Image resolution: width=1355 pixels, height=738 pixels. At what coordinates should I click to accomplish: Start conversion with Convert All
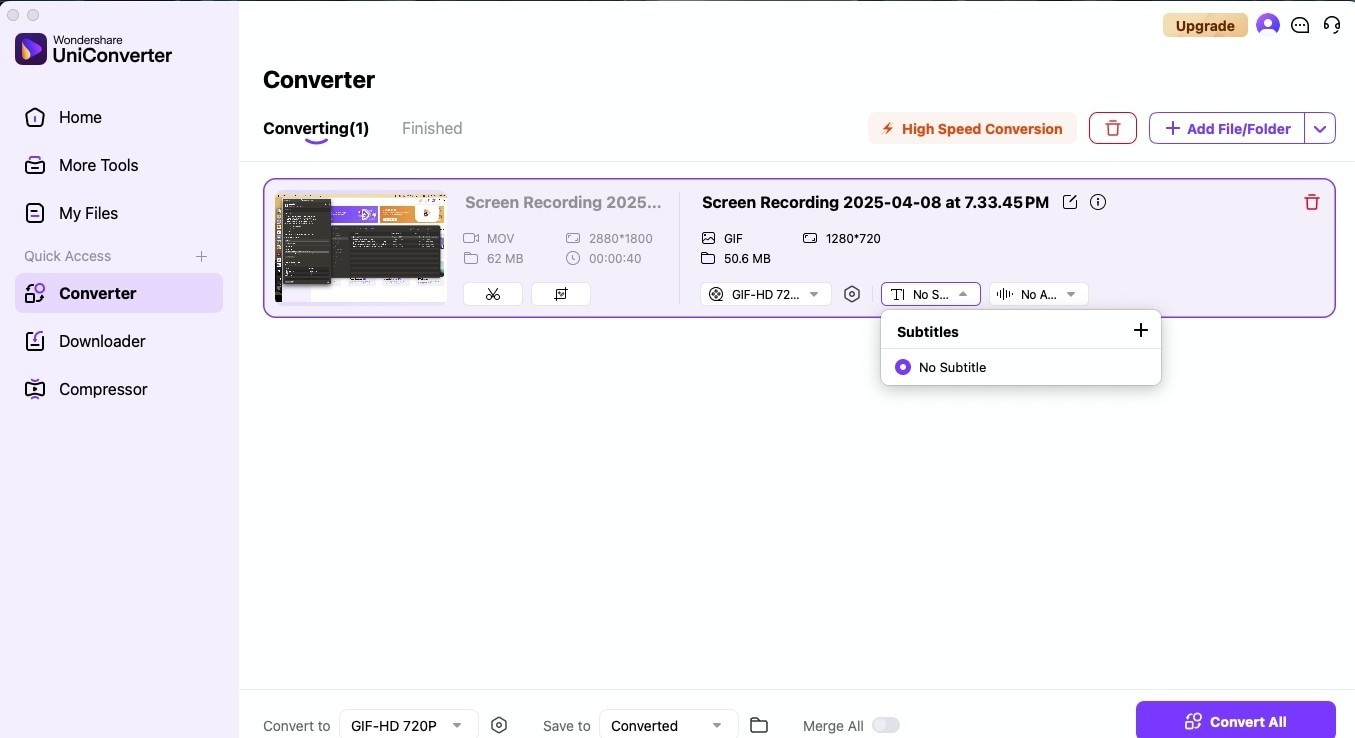1235,721
